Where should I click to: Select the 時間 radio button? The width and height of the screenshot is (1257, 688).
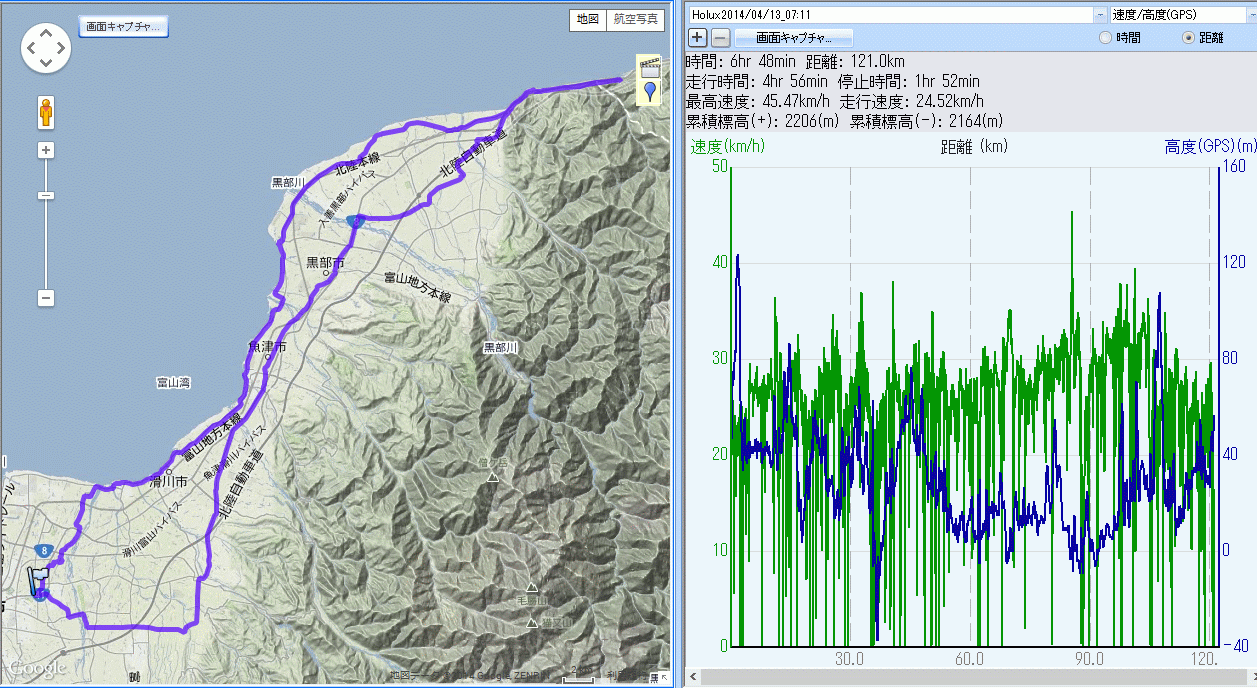pyautogui.click(x=1105, y=38)
